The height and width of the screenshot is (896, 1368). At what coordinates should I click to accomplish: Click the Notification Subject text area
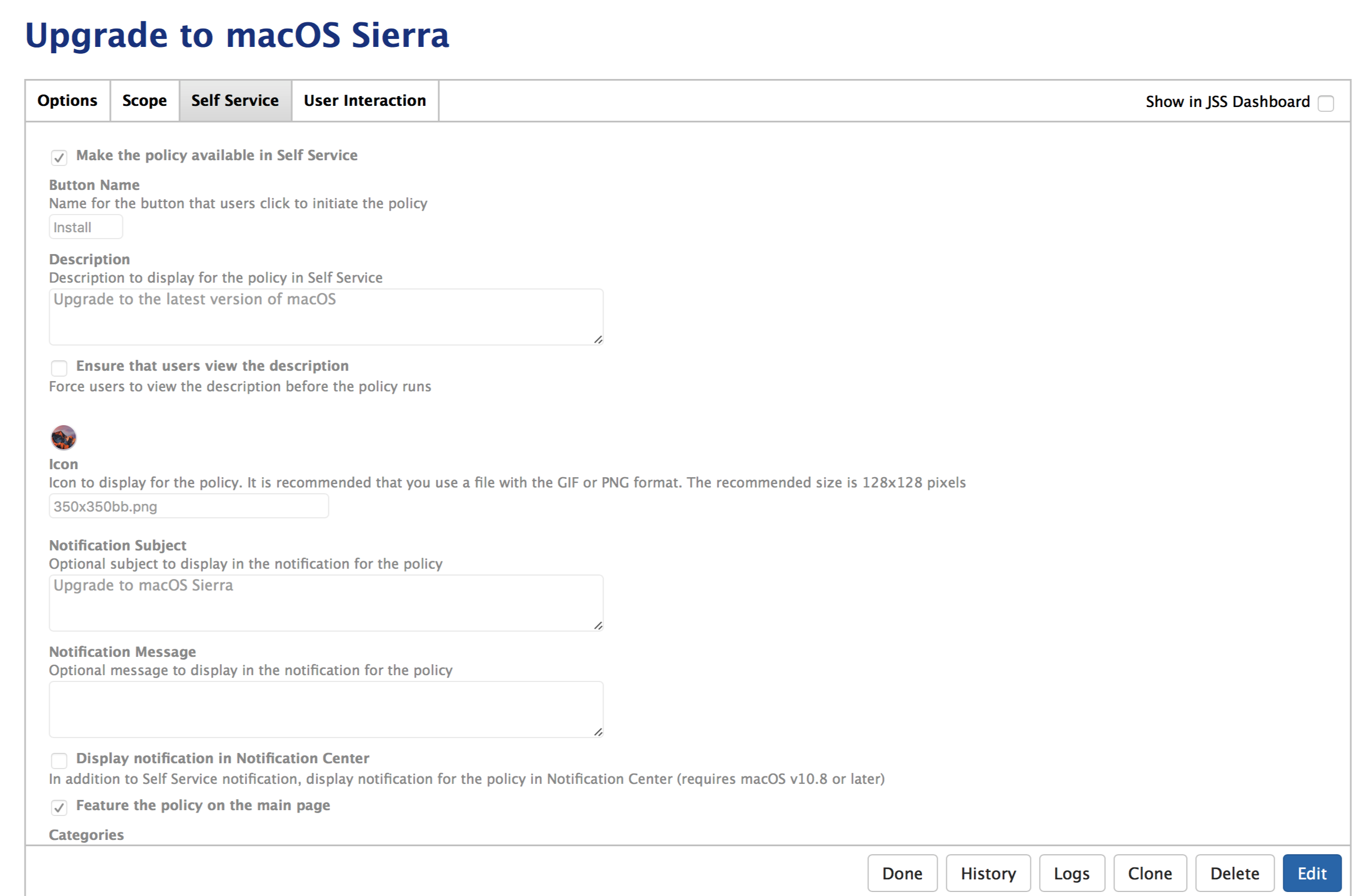pos(326,603)
